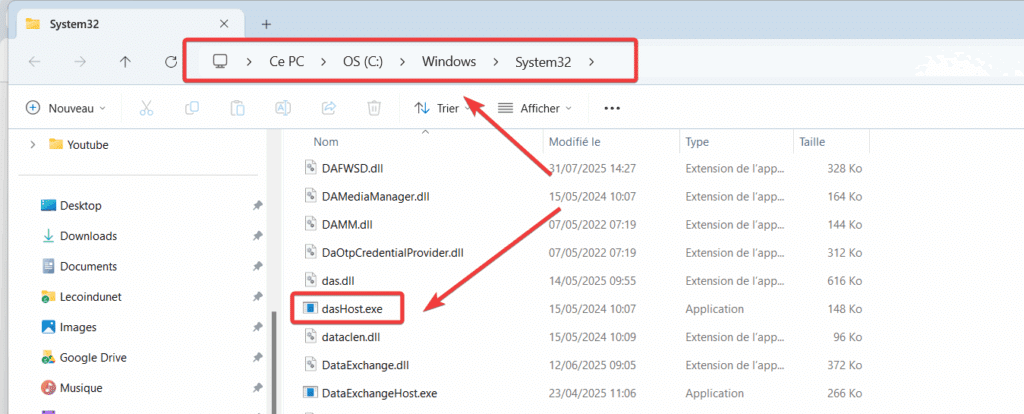The width and height of the screenshot is (1024, 414).
Task: Click the DataExchangeHost.exe application icon
Action: 310,392
